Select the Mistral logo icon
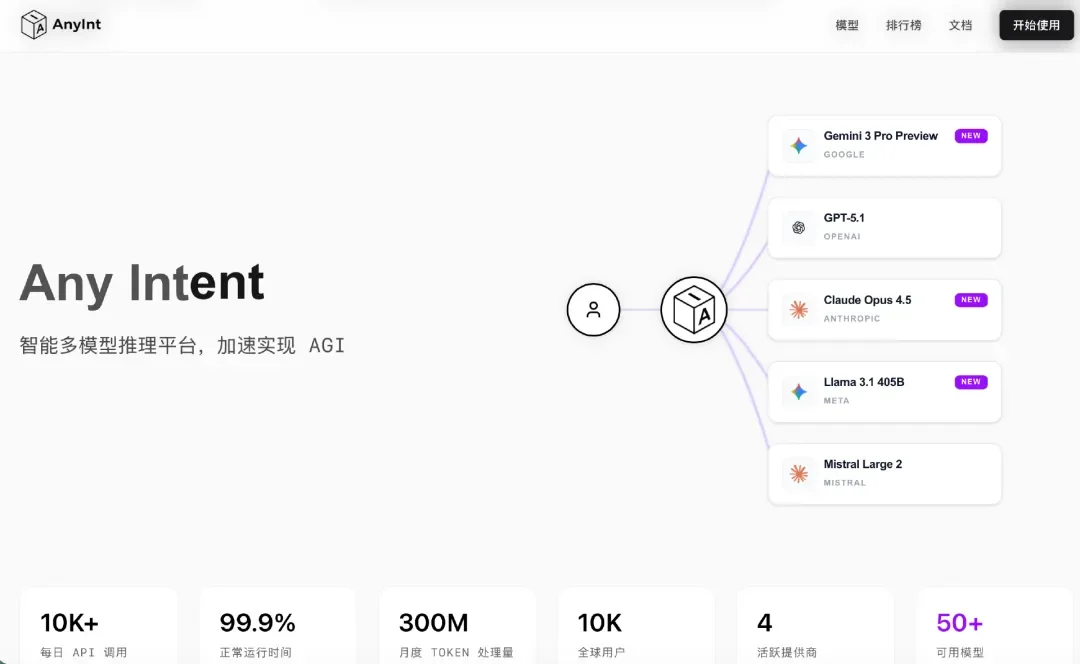1080x664 pixels. [798, 474]
